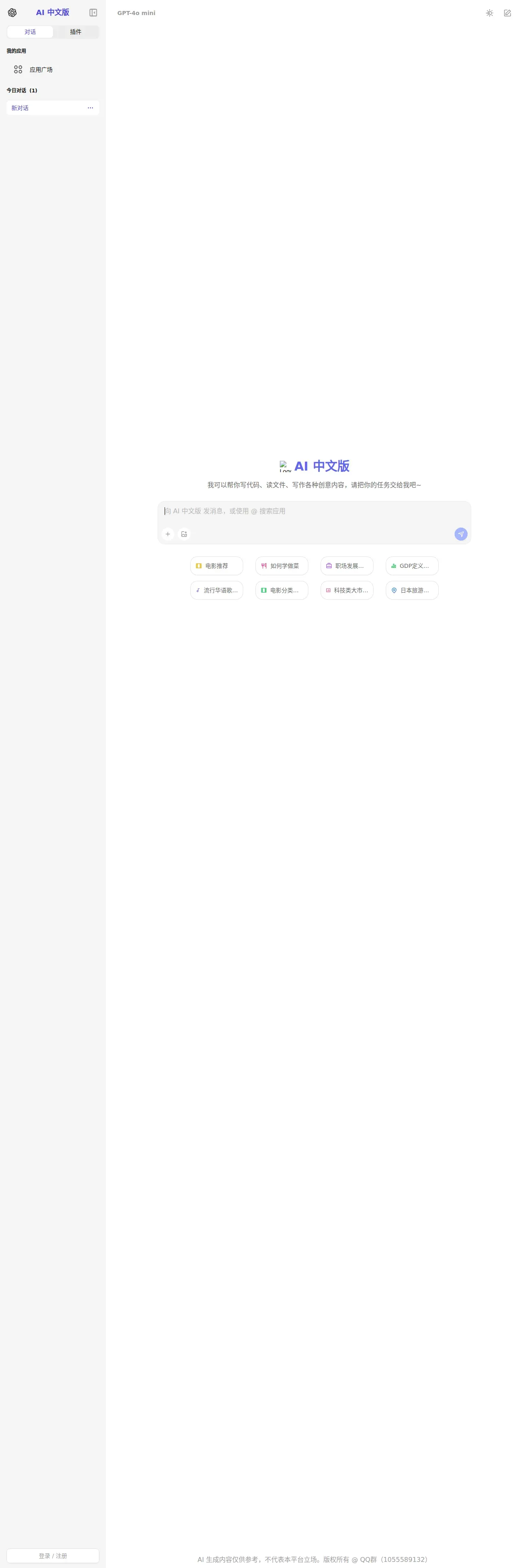The height and width of the screenshot is (1568, 523).
Task: Click the 登录 / 注册 button
Action: click(x=53, y=1555)
